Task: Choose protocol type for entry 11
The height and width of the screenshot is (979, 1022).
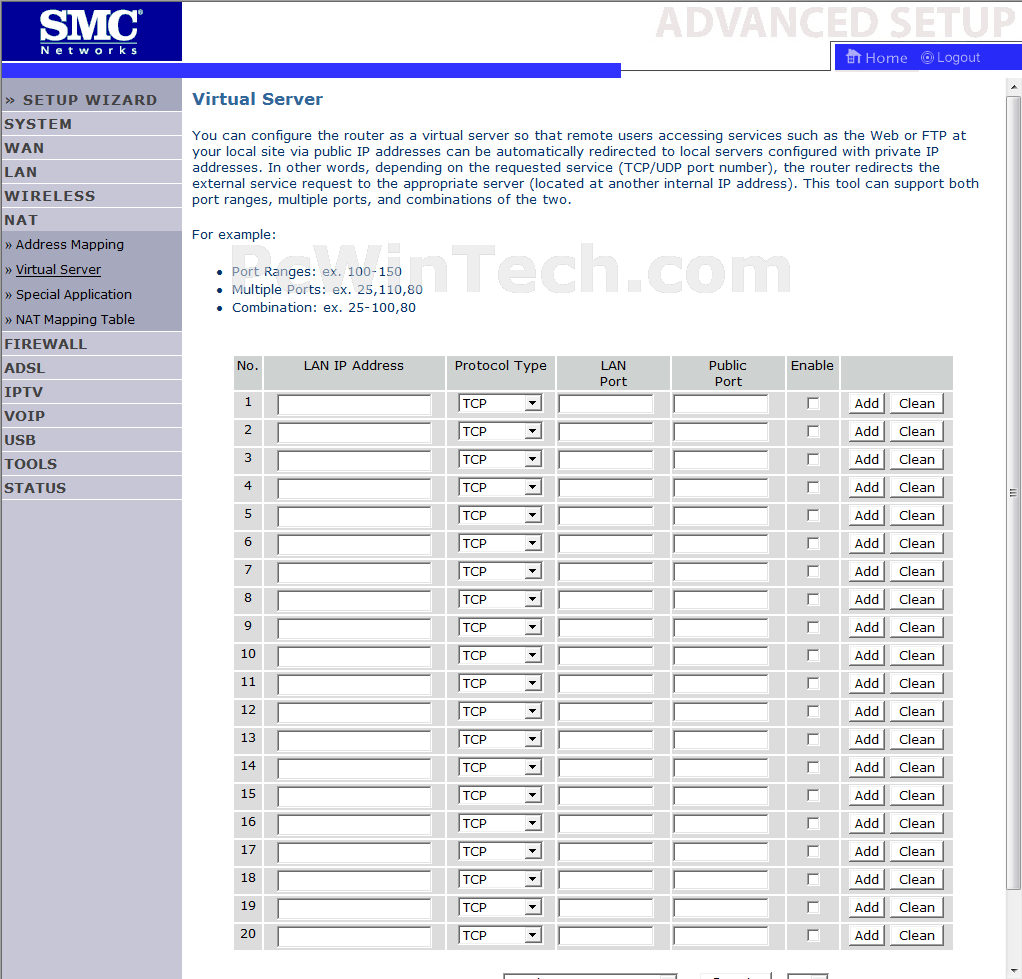Action: (500, 683)
